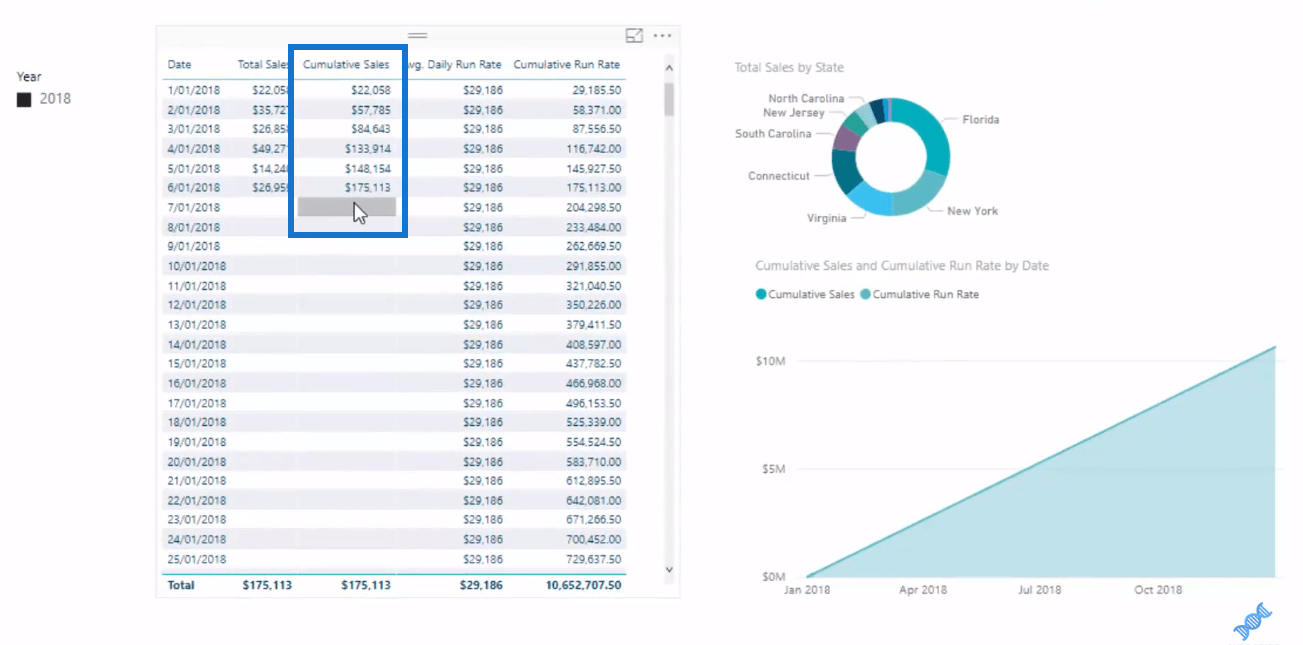Image resolution: width=1303 pixels, height=645 pixels.
Task: Sort by the Avg. Daily Run Rate header
Action: 453,64
